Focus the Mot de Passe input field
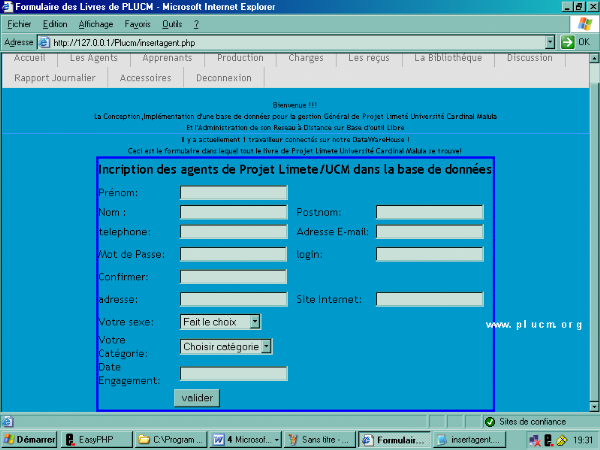Image resolution: width=600 pixels, height=450 pixels. pos(233,254)
